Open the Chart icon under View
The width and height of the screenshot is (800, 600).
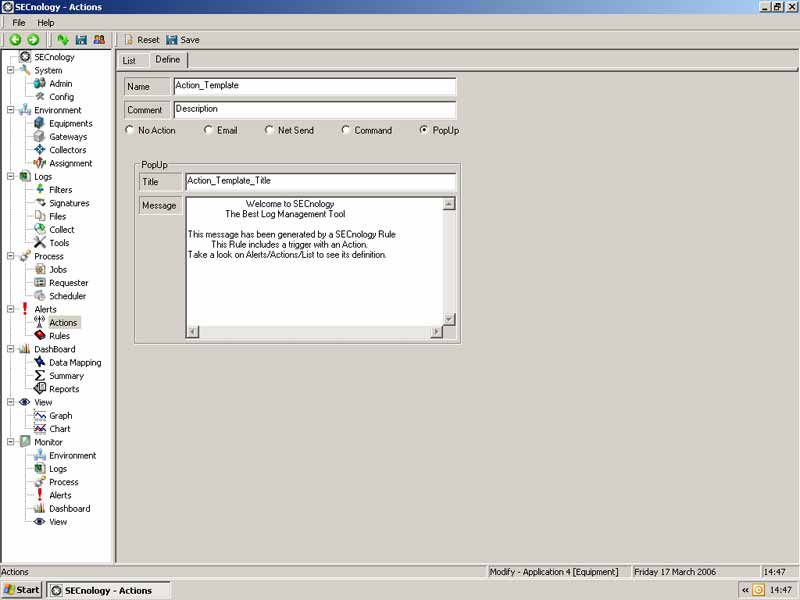pyautogui.click(x=39, y=429)
